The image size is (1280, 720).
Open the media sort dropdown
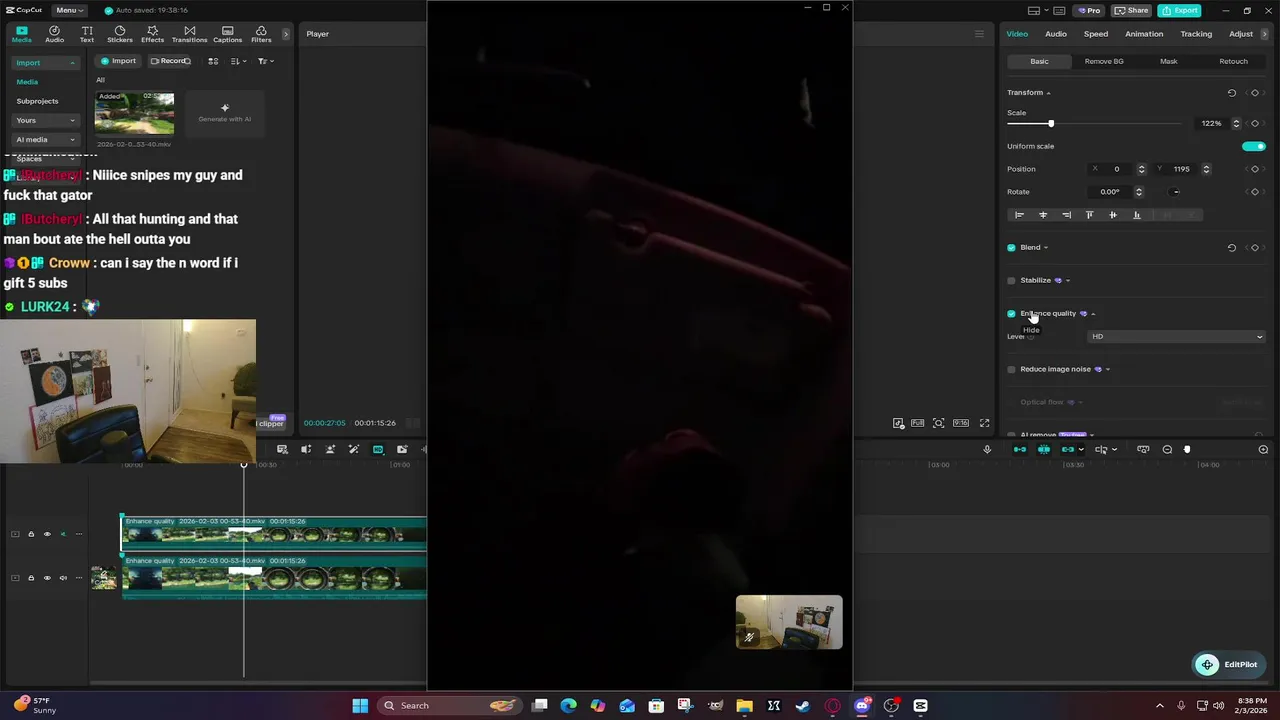(x=238, y=61)
